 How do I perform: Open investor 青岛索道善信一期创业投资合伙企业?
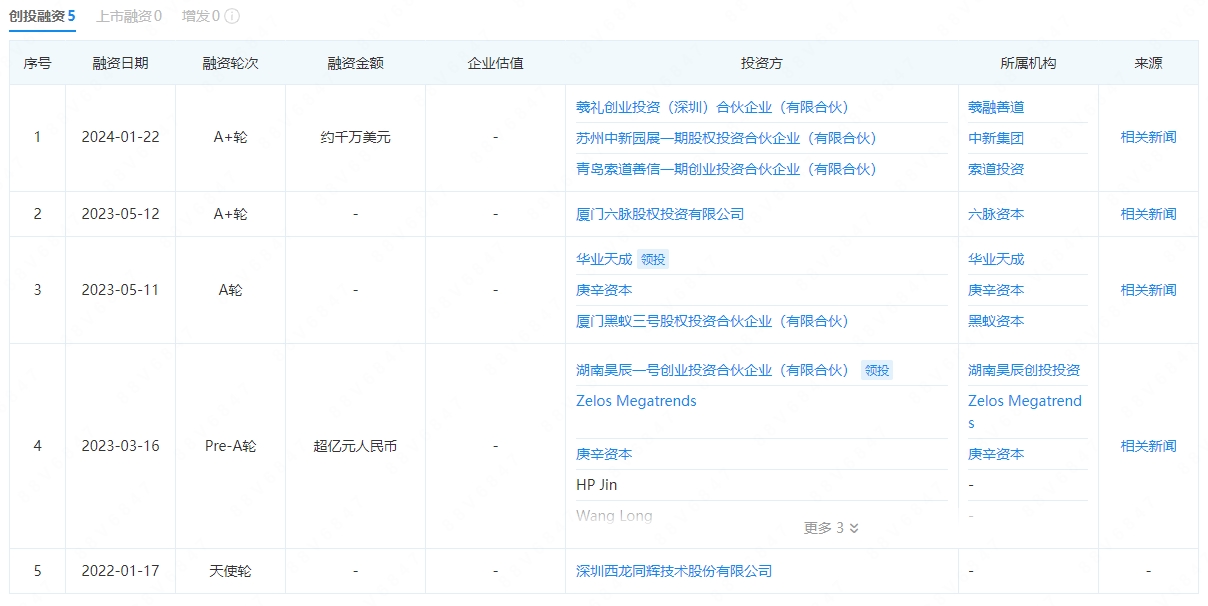pyautogui.click(x=726, y=169)
